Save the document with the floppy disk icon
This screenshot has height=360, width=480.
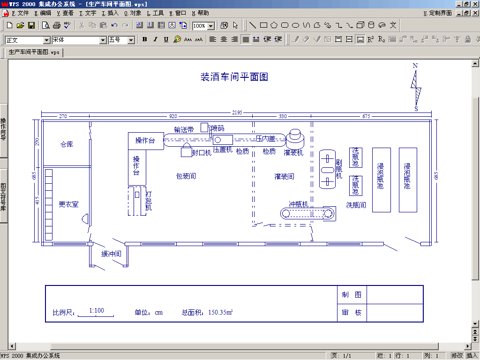pyautogui.click(x=31, y=25)
